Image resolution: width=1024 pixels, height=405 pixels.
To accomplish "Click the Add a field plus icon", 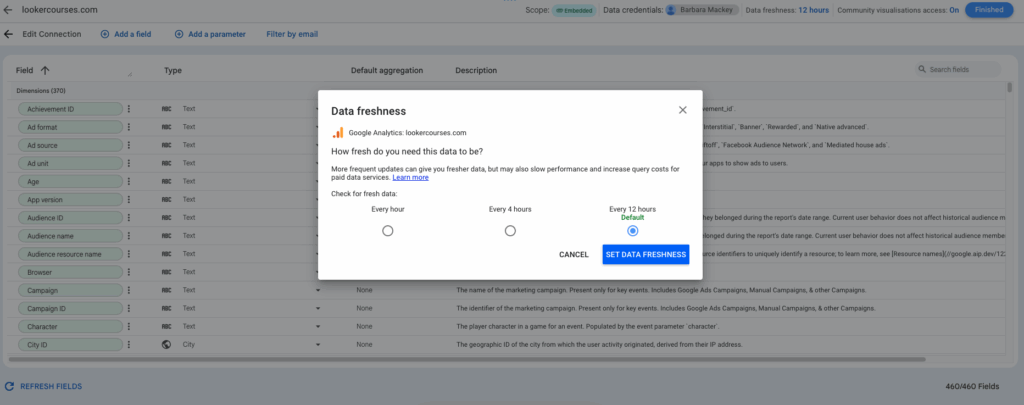I will click(105, 34).
